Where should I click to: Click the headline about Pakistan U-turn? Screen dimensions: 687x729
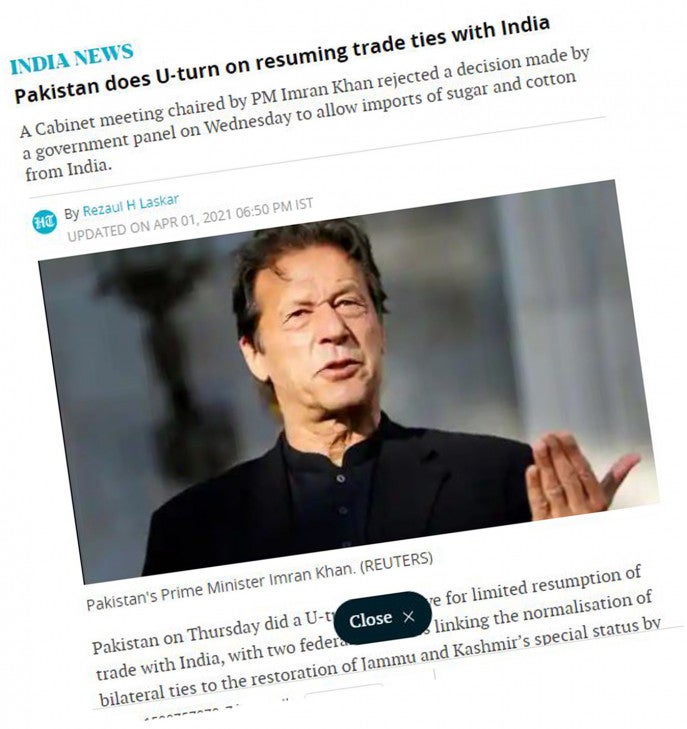pos(282,59)
